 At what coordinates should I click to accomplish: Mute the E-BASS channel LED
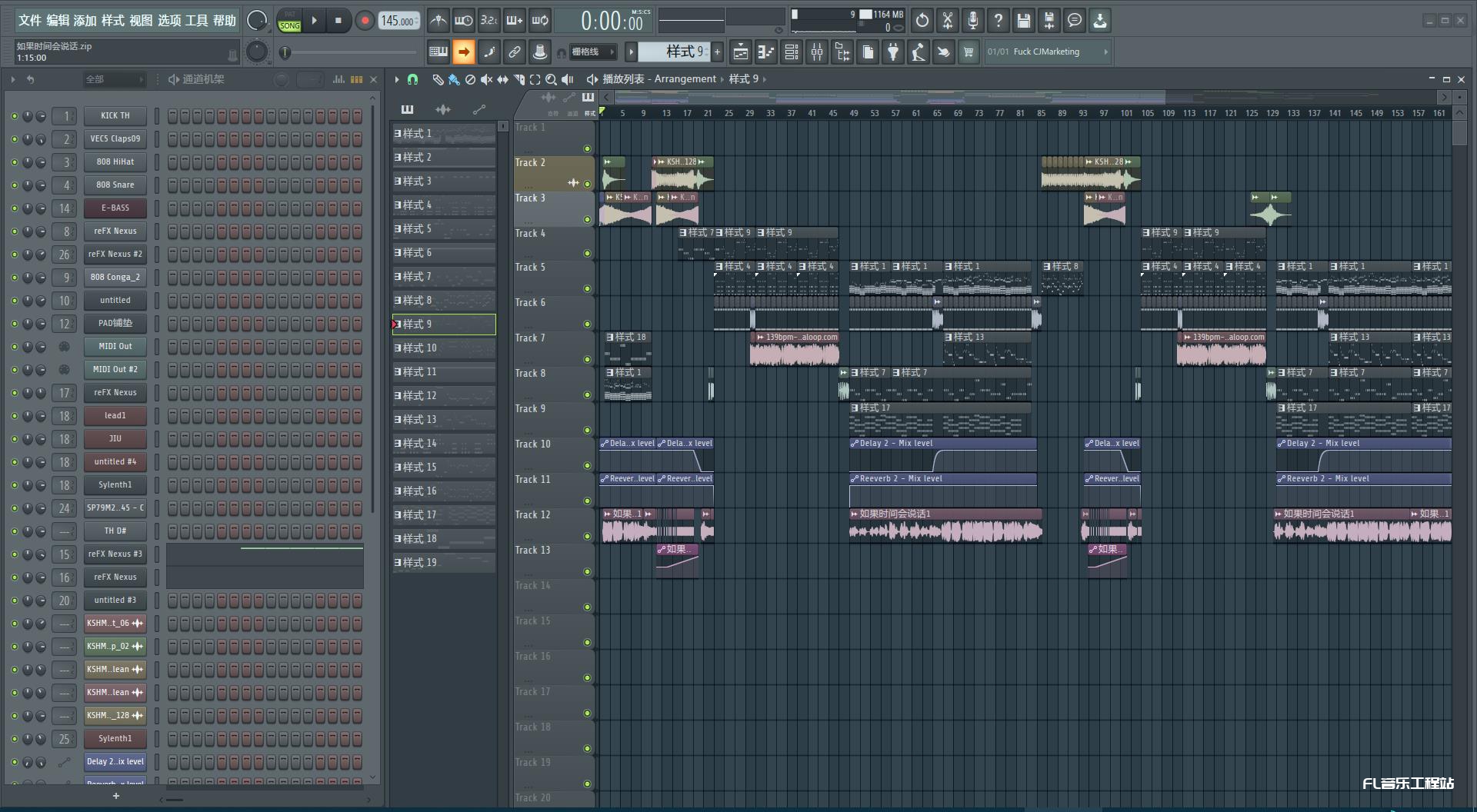tap(14, 208)
